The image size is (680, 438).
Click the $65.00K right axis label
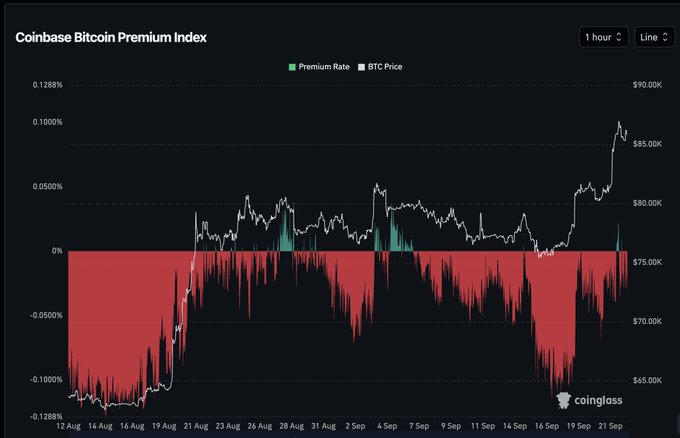click(647, 380)
